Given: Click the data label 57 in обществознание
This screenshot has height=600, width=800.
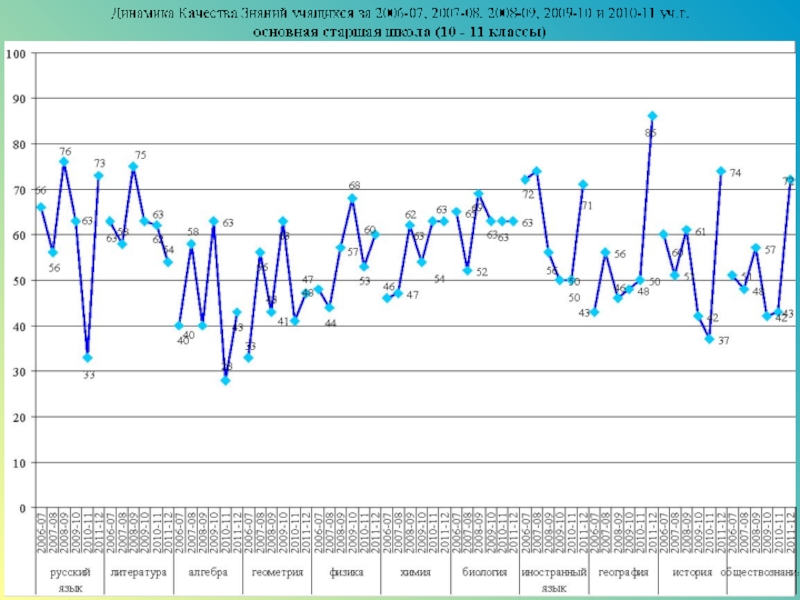Looking at the screenshot, I should (x=770, y=249).
